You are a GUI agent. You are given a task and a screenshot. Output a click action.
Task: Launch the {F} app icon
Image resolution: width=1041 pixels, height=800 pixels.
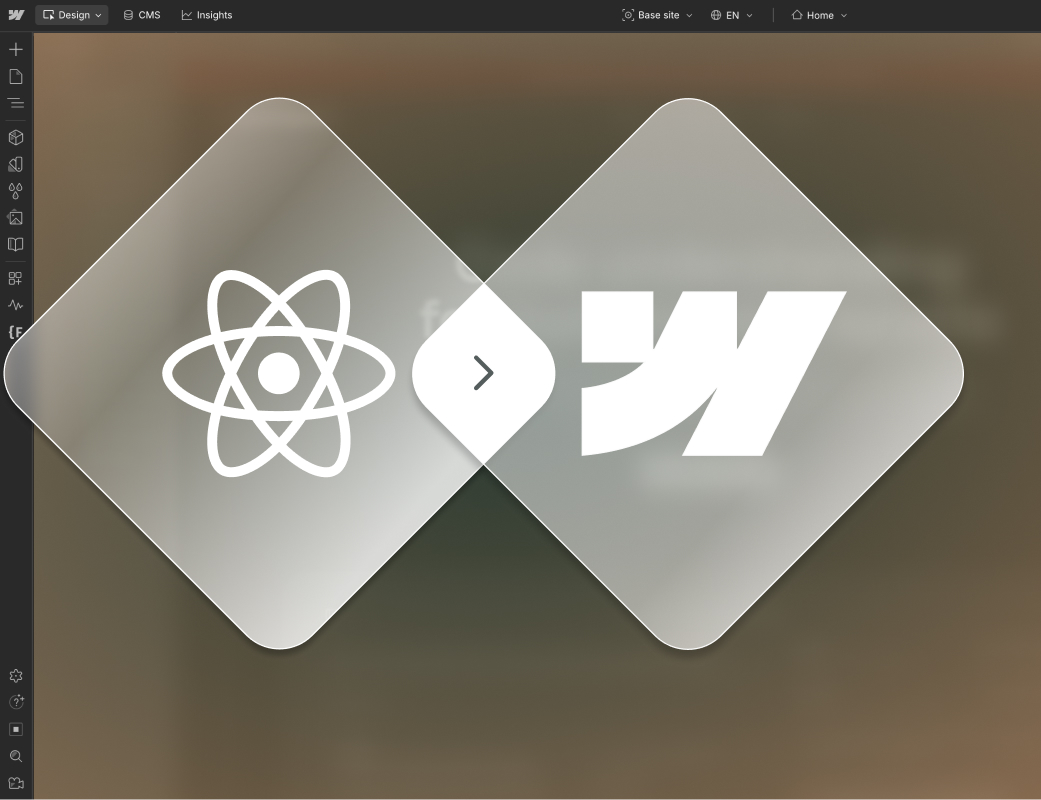pos(16,332)
